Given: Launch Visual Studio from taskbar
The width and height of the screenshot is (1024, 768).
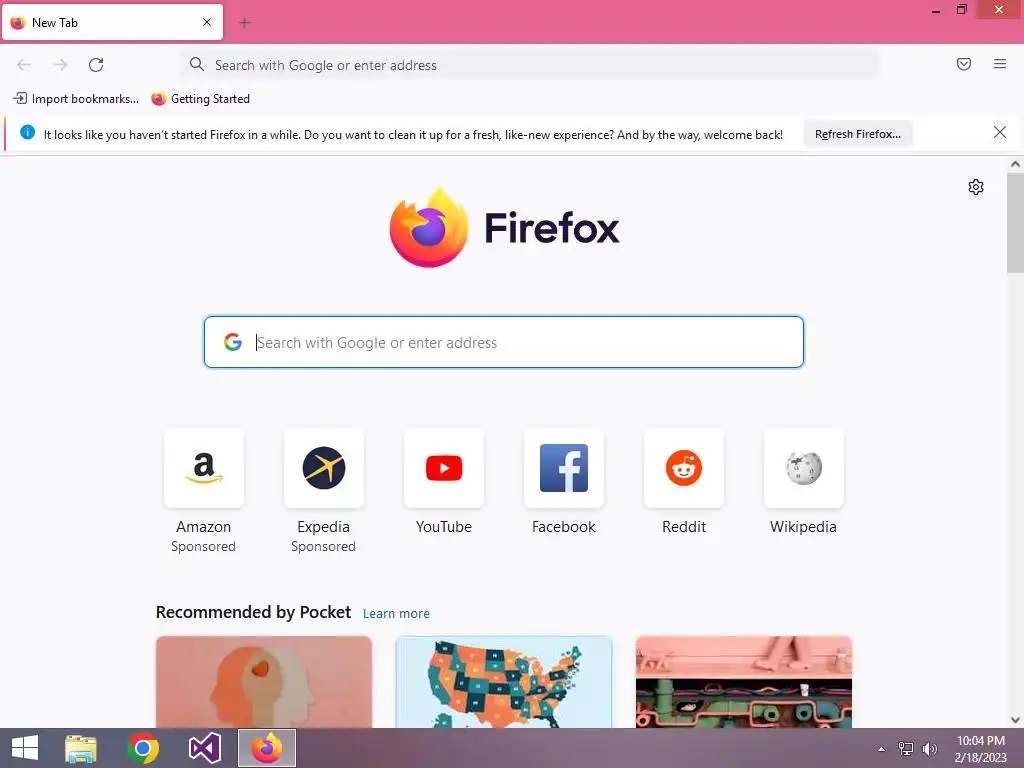Looking at the screenshot, I should (204, 748).
